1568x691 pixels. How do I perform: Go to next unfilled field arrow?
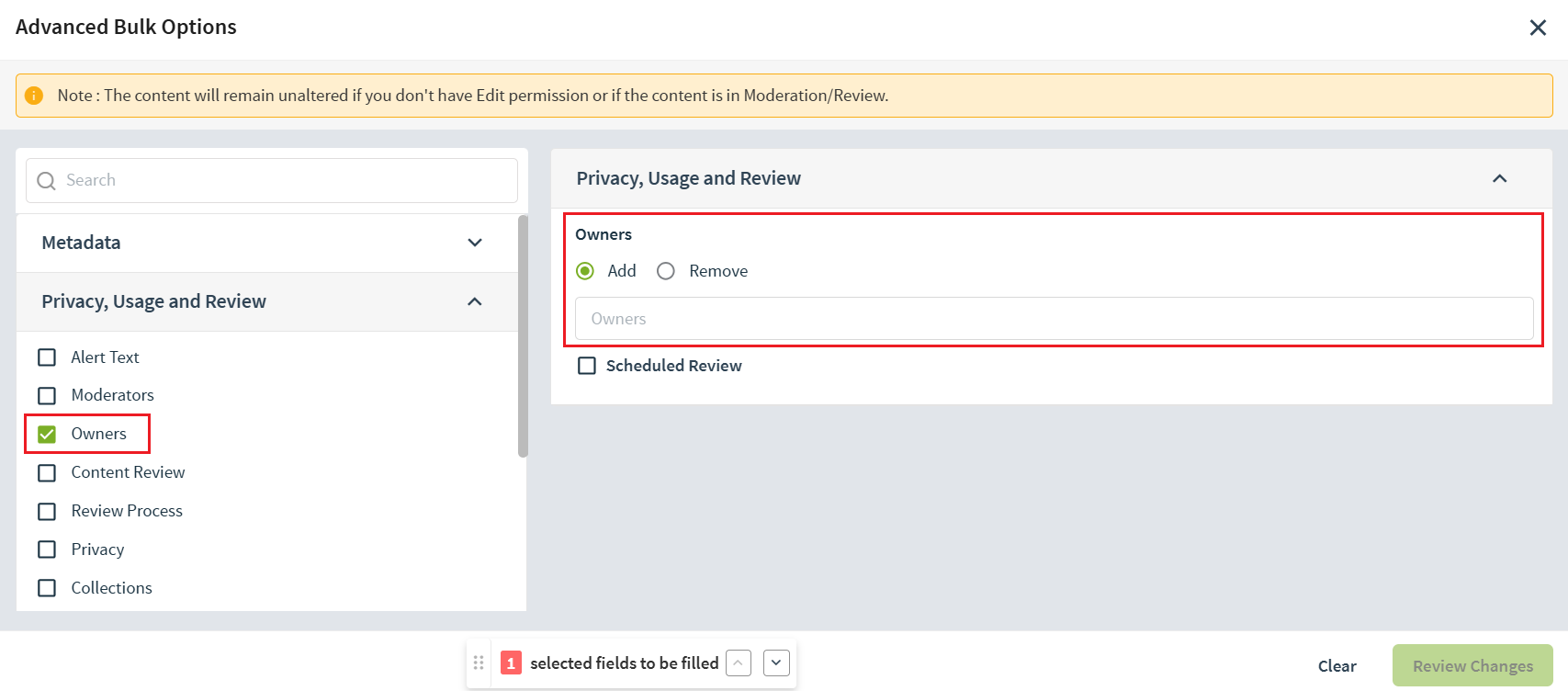pyautogui.click(x=776, y=663)
